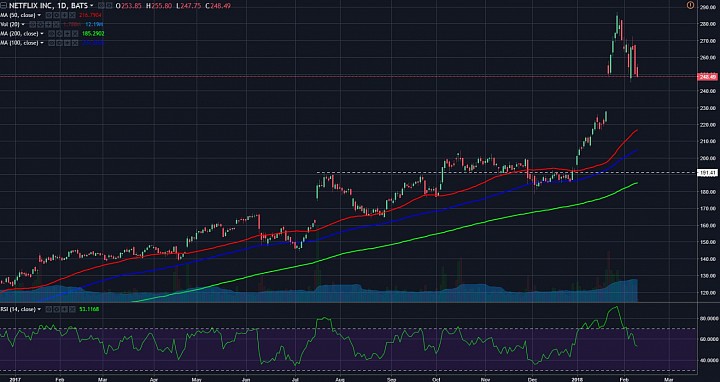
Task: Hide the MA (50, close) indicator with eye icon
Action: tap(49, 15)
